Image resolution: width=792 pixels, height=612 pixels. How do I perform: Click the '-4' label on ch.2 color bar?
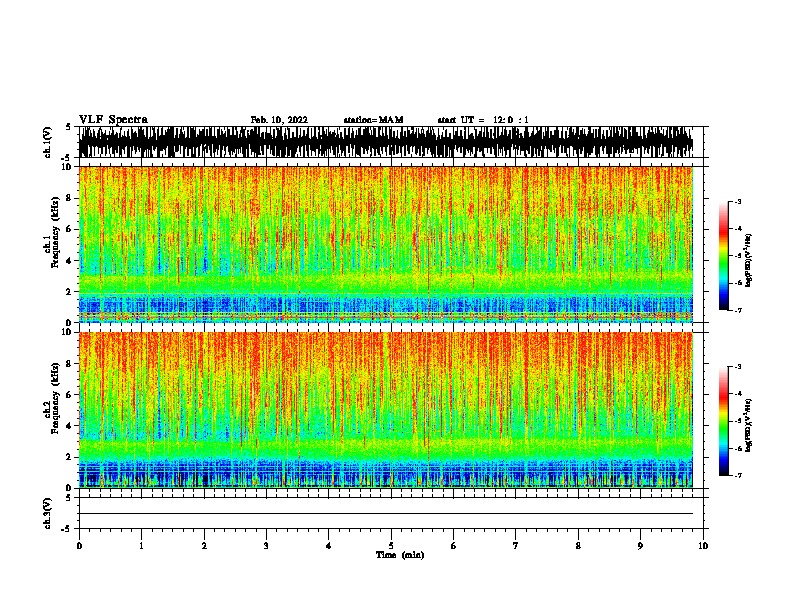[x=738, y=394]
